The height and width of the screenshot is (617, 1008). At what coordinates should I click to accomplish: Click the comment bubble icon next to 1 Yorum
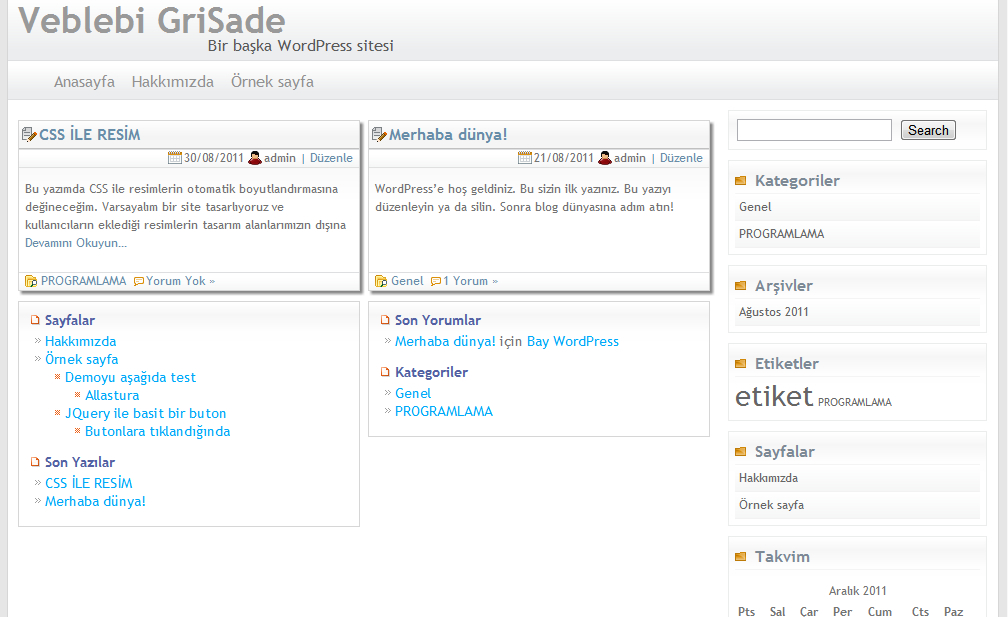pos(436,281)
